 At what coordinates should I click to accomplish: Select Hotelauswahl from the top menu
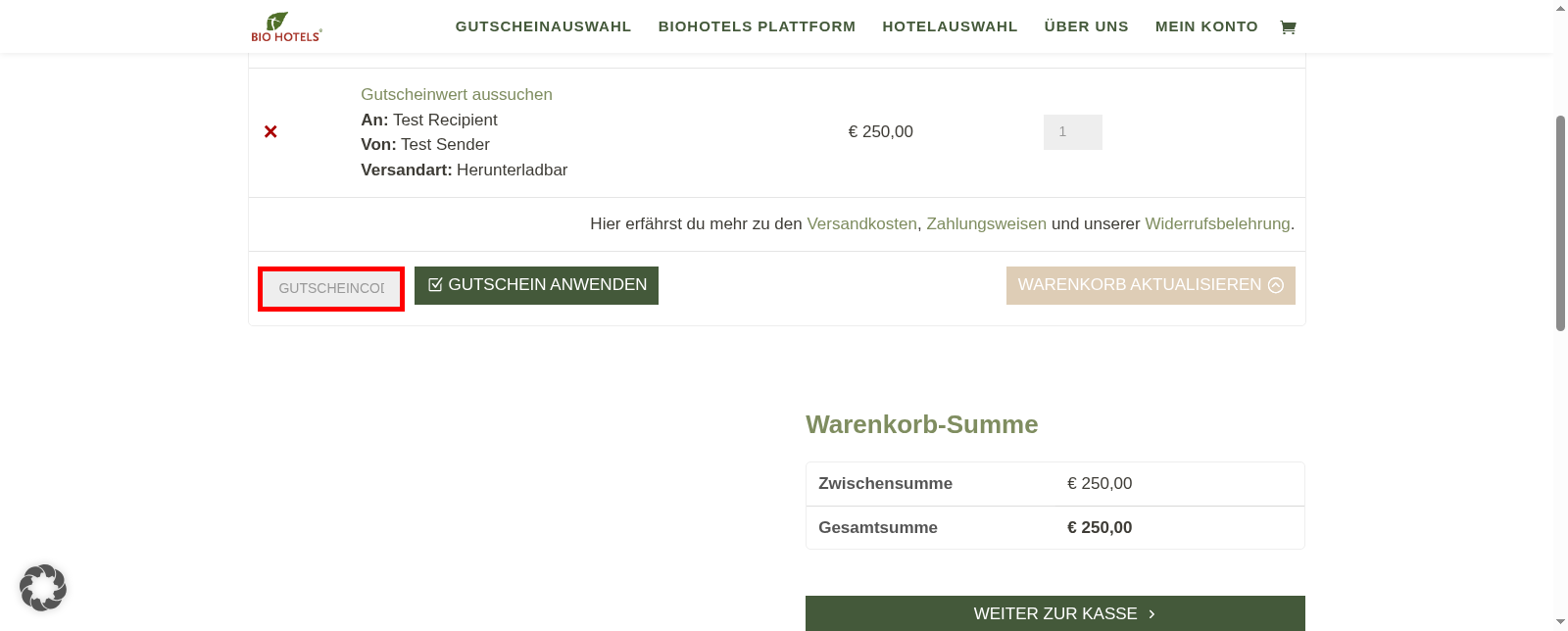coord(949,26)
